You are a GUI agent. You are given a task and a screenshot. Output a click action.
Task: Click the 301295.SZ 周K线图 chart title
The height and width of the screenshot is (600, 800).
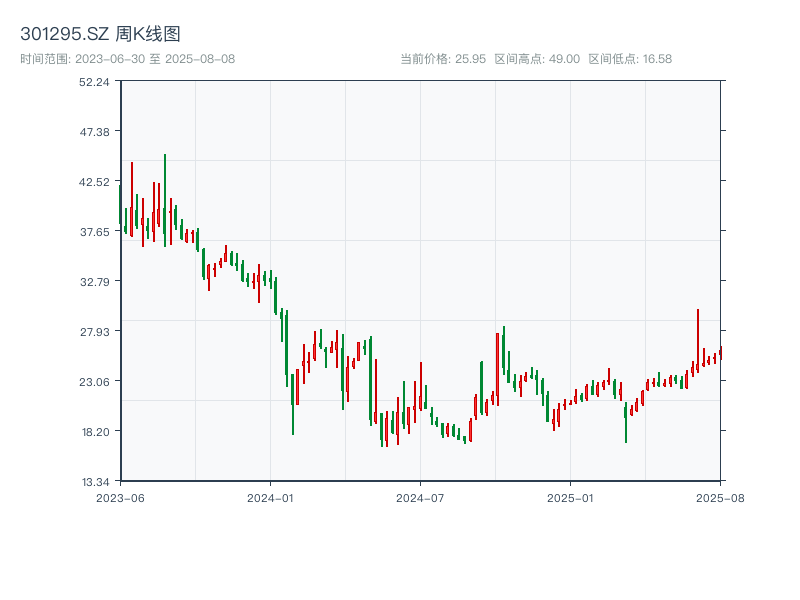coord(100,35)
